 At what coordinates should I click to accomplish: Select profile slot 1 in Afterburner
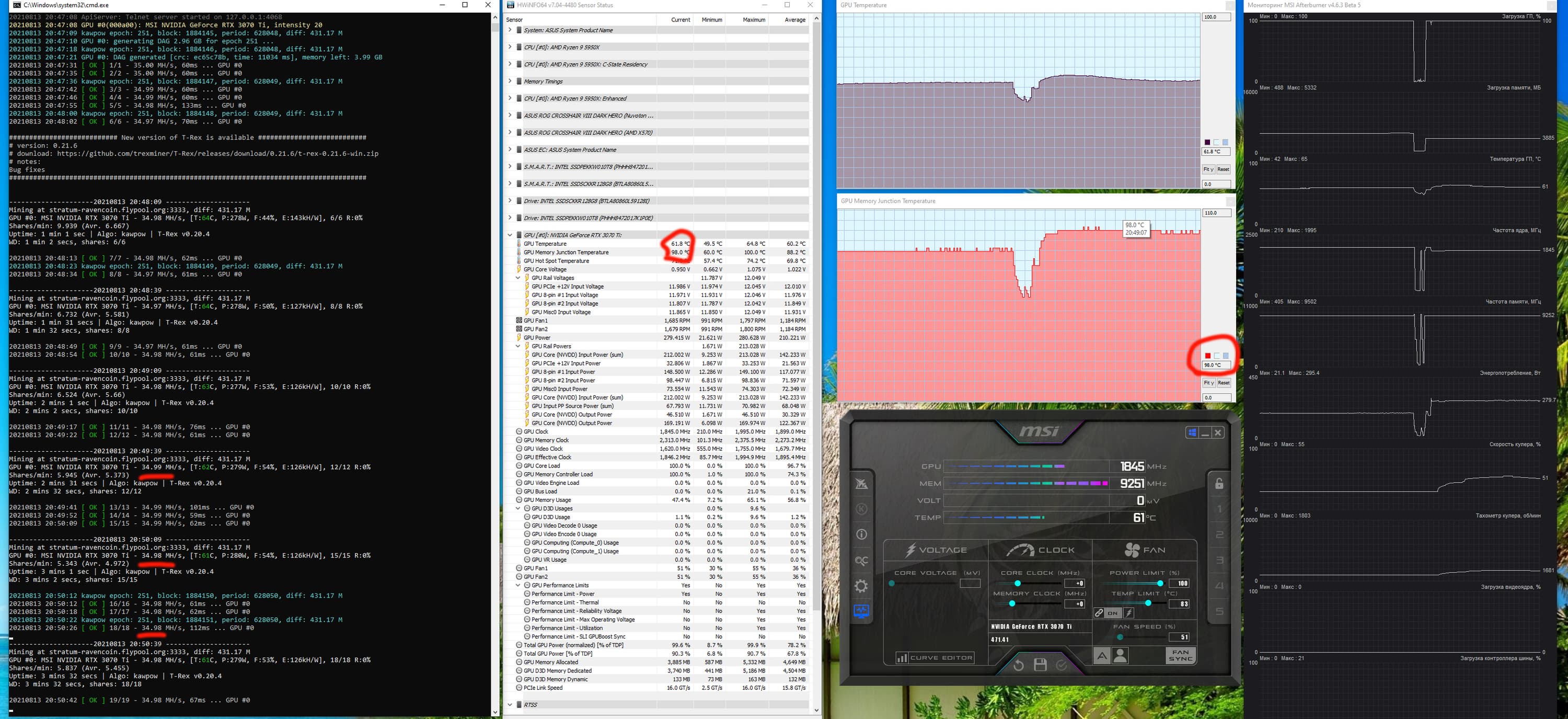coord(1219,509)
